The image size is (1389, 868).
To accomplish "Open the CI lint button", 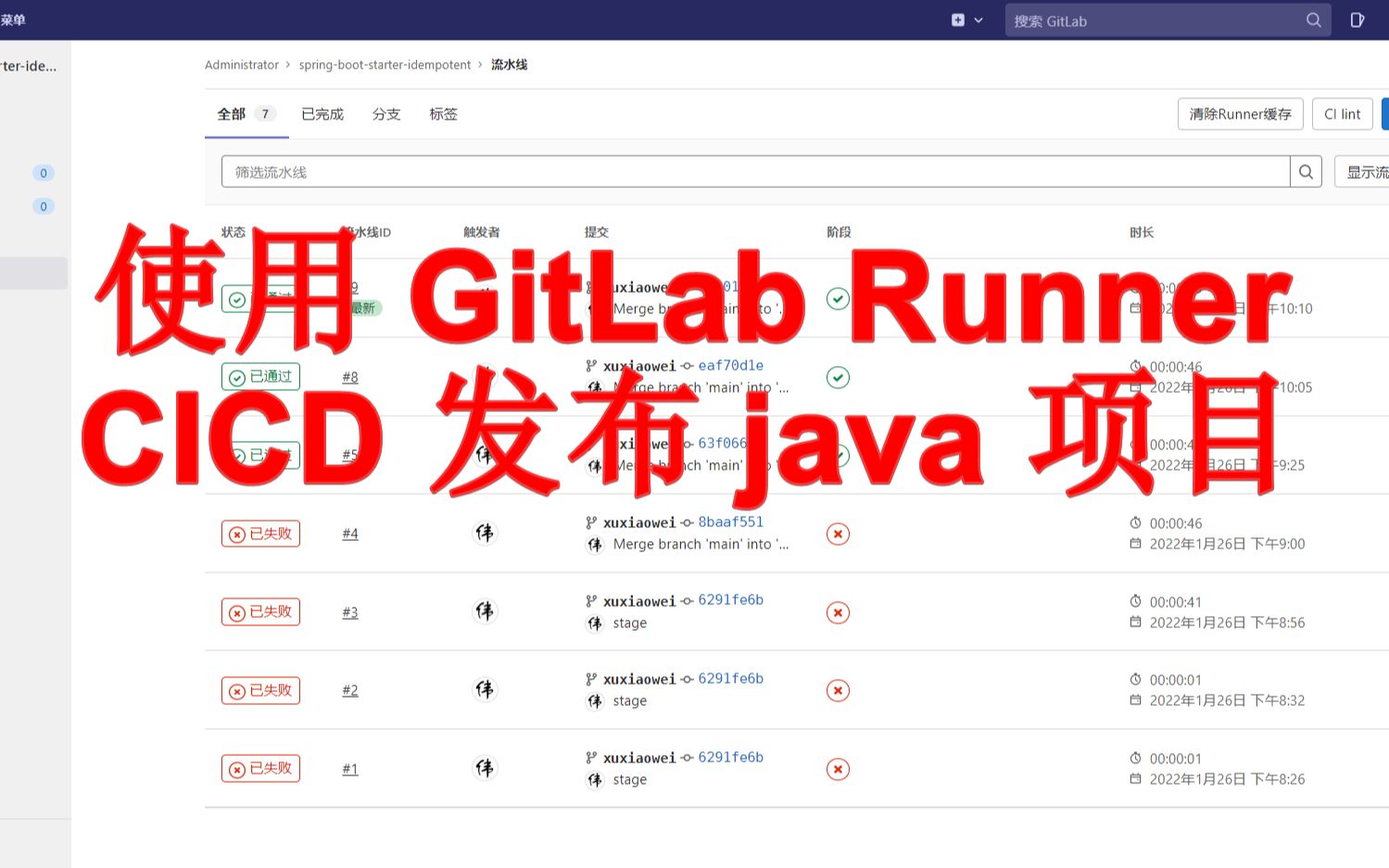I will point(1343,114).
